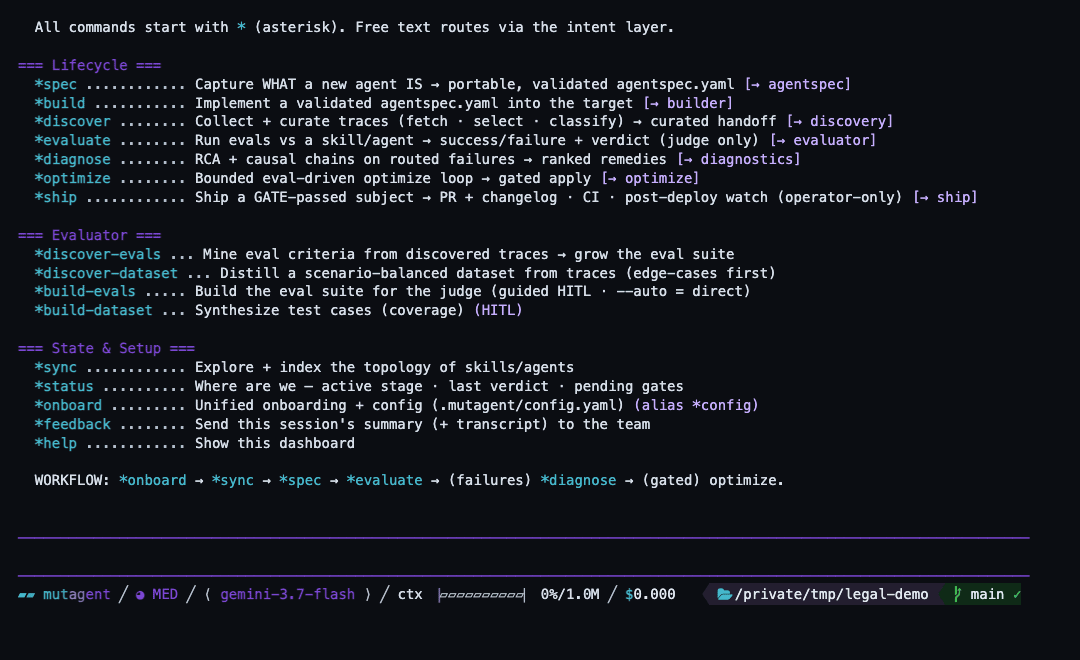Click *evaluate in the WORKFLOW line

tap(384, 480)
